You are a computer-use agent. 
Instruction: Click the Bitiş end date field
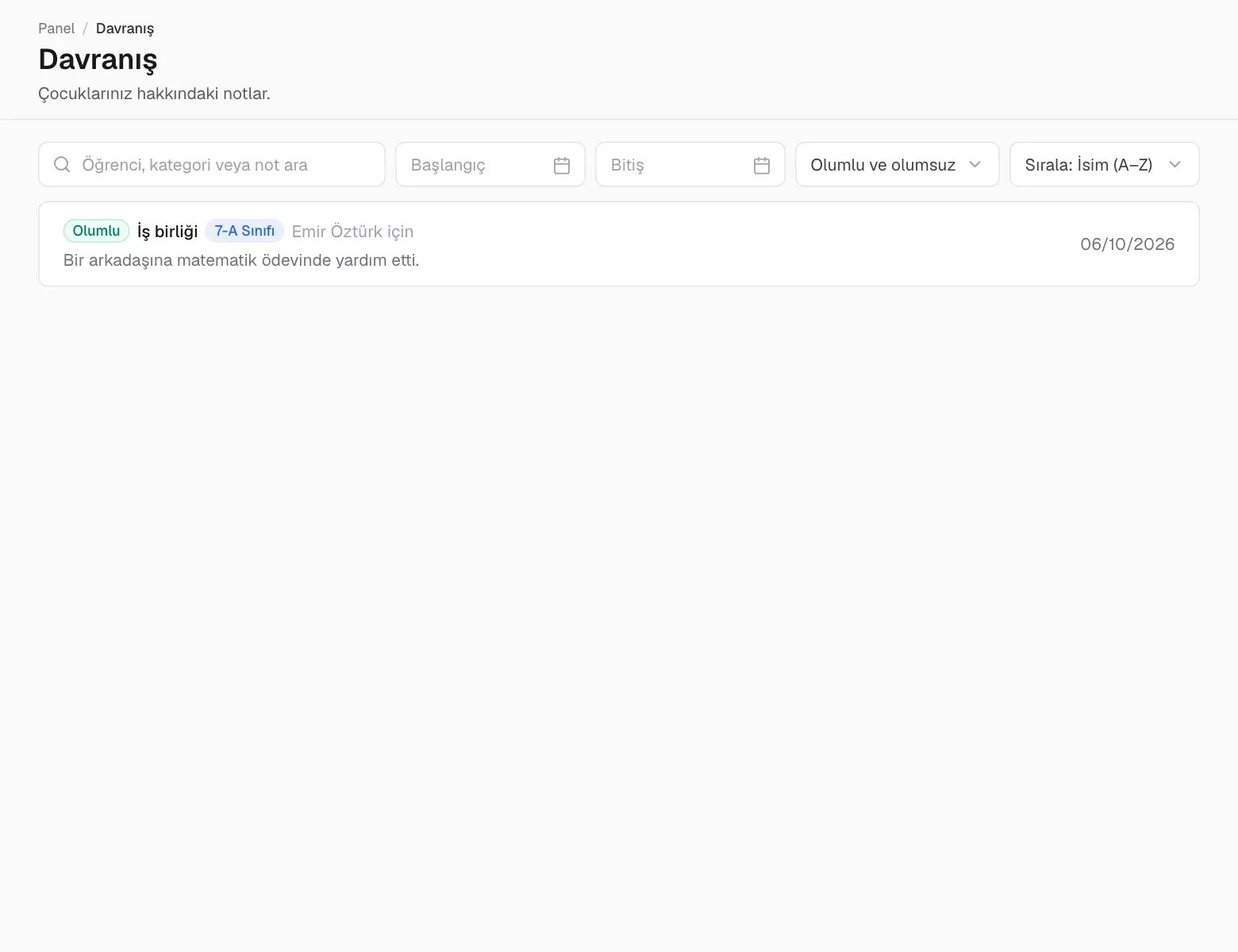click(x=690, y=164)
